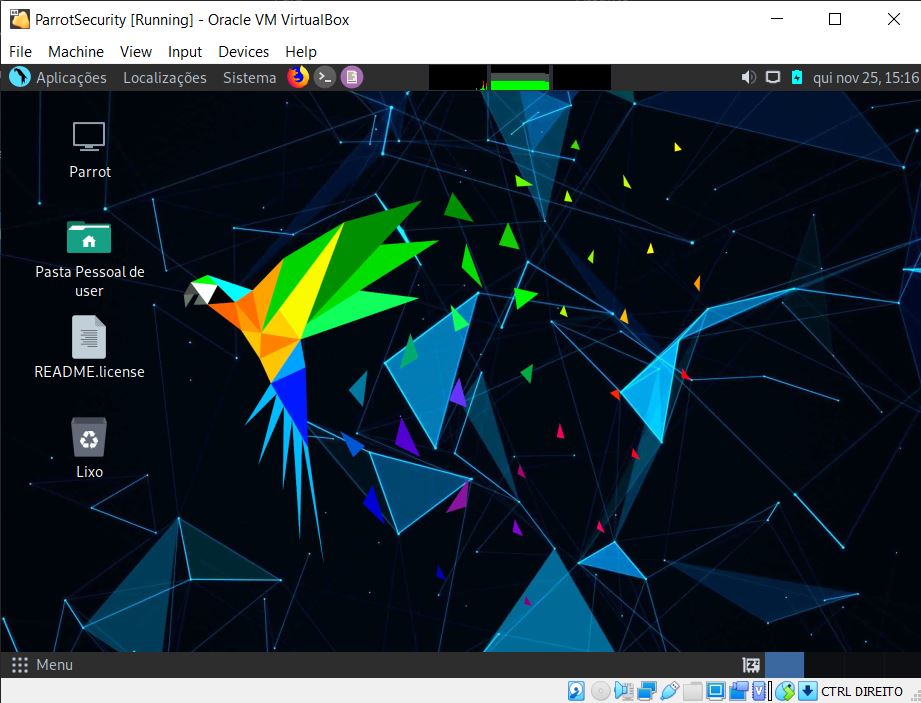The width and height of the screenshot is (921, 703).
Task: Open the VirtualBox View menu
Action: (136, 52)
